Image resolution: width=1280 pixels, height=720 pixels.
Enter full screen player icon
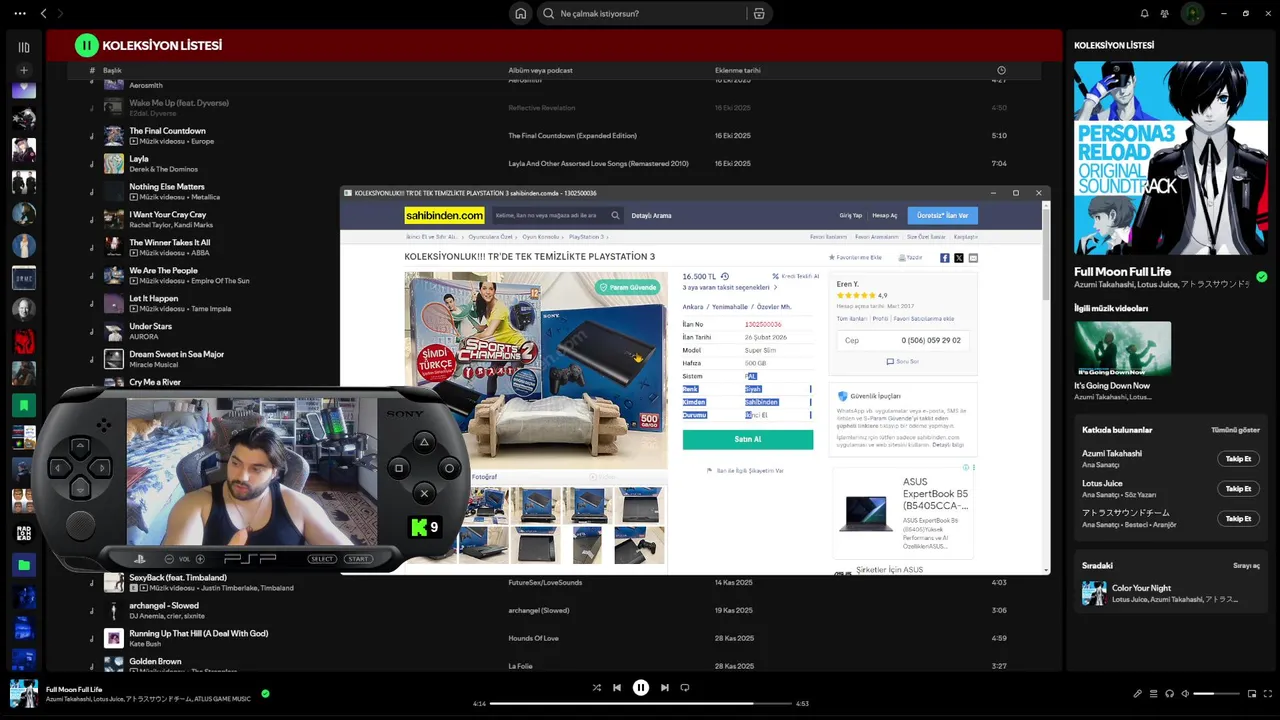click(x=1268, y=694)
